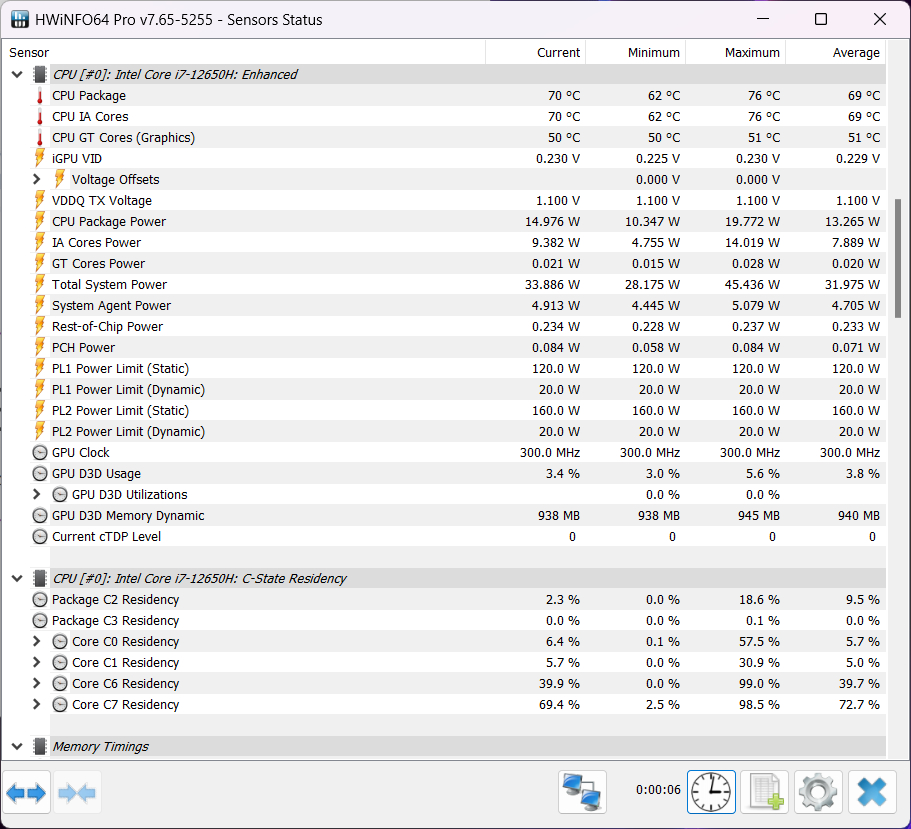Close sensors with the blue X button
This screenshot has width=911, height=829.
coord(871,793)
